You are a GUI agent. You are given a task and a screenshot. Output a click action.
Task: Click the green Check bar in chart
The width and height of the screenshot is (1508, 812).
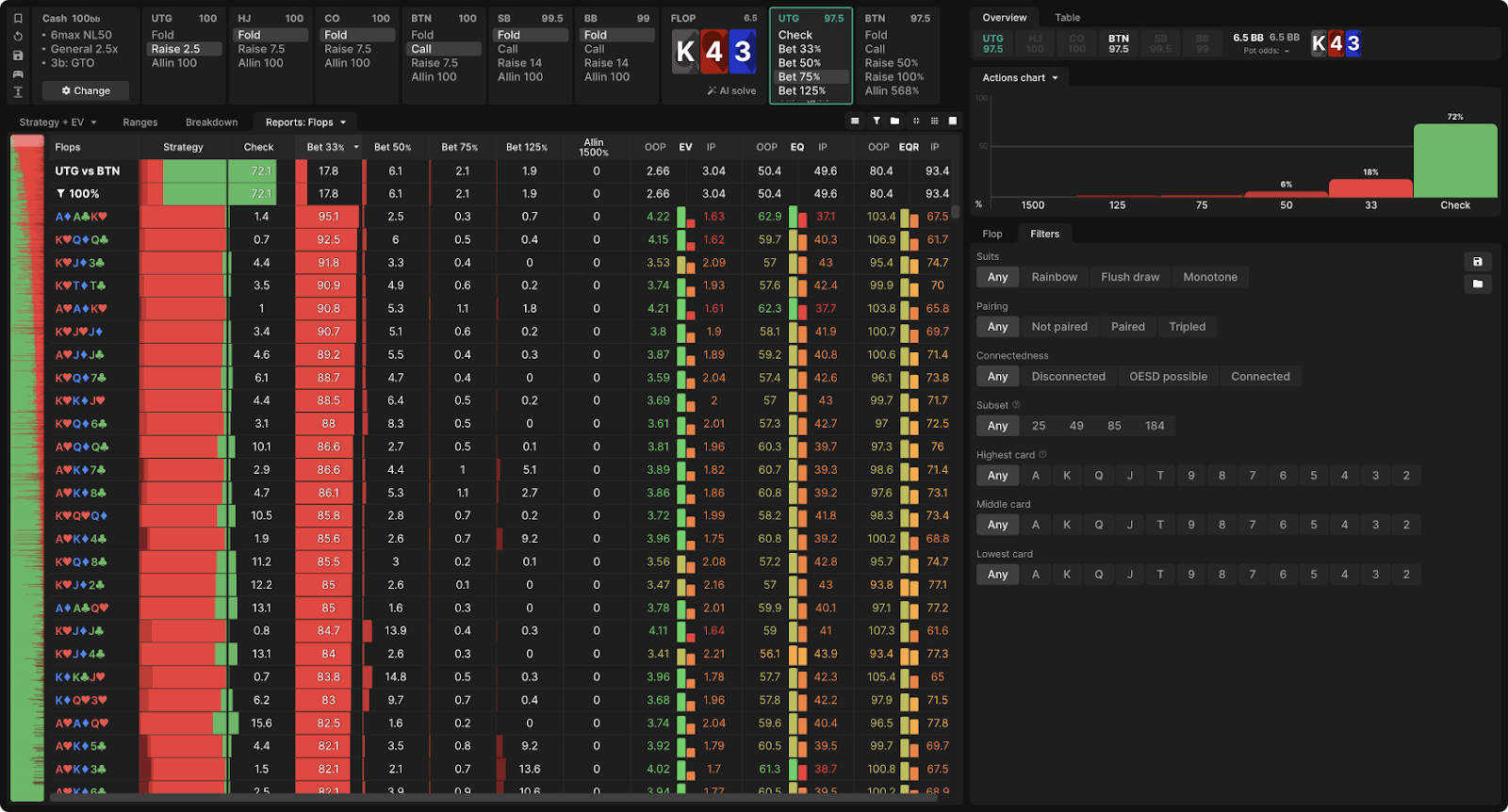point(1454,160)
